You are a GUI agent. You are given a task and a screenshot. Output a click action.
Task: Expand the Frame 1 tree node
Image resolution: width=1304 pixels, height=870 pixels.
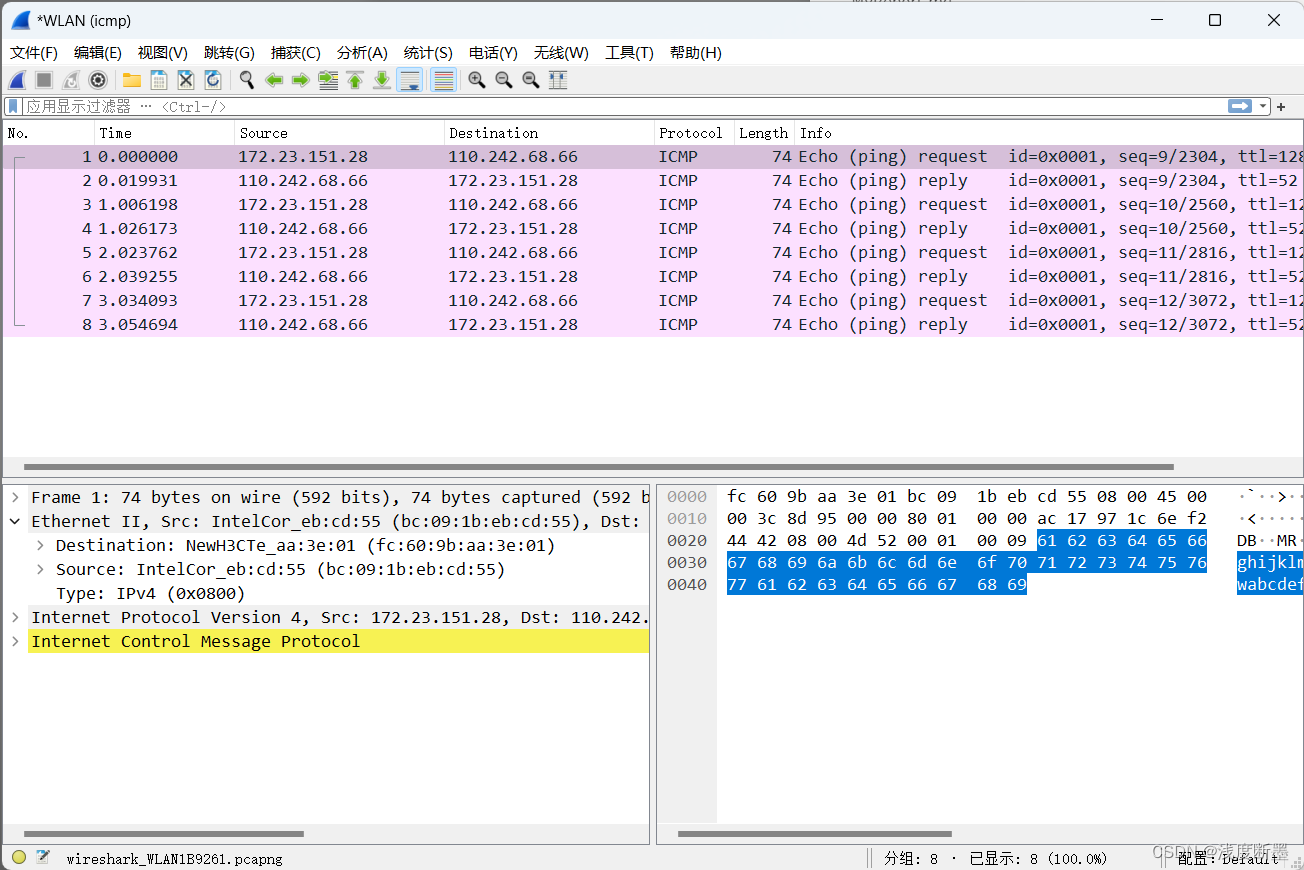15,497
